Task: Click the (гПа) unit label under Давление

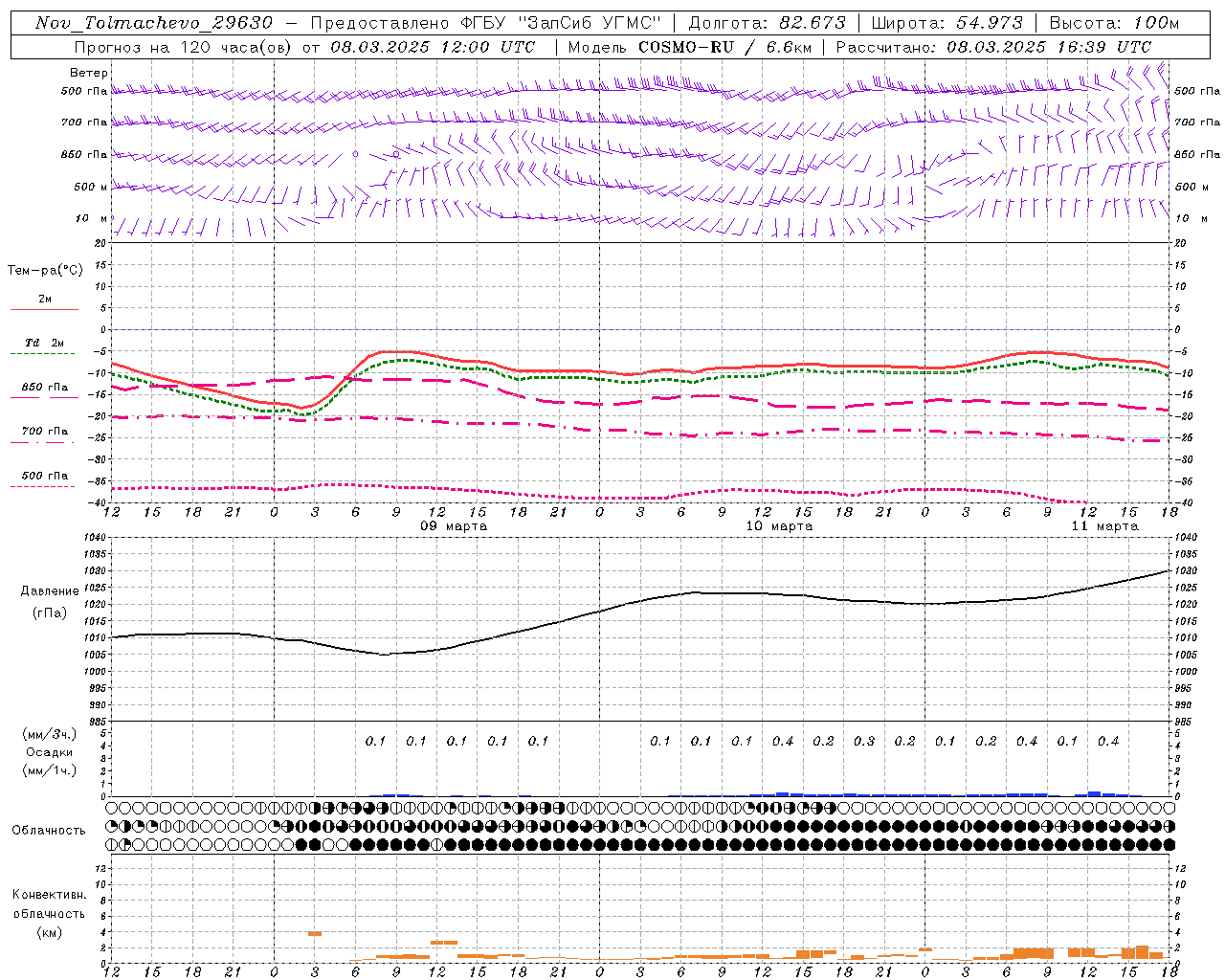Action: tap(48, 613)
